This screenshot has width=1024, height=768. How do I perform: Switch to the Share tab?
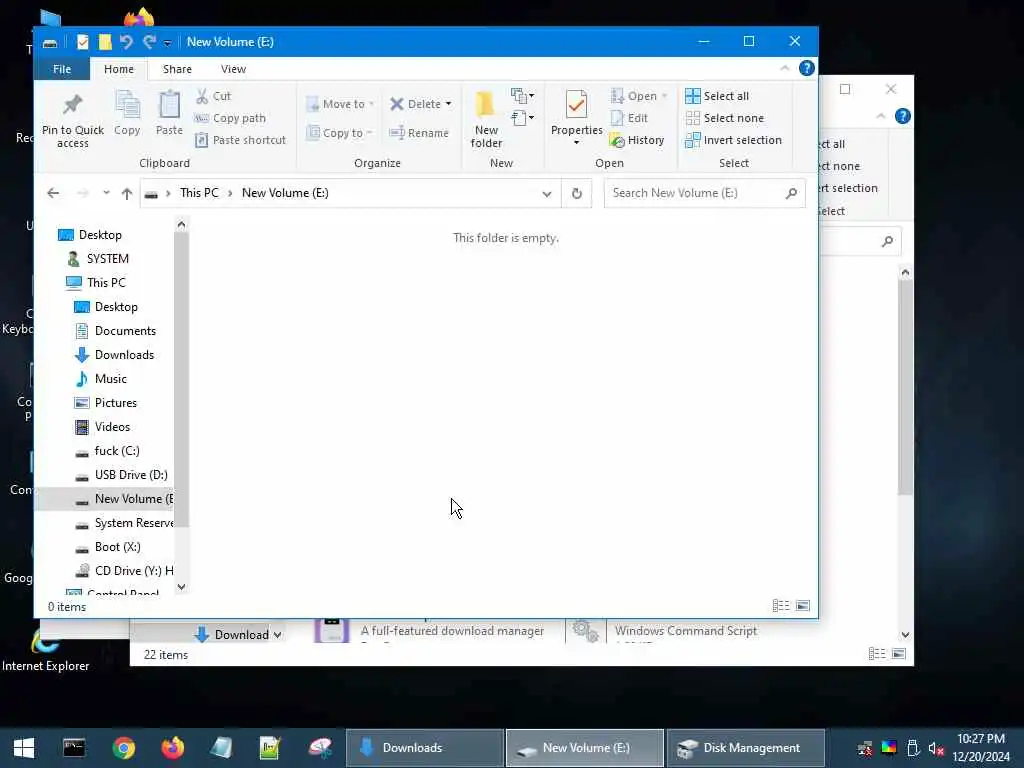(177, 69)
